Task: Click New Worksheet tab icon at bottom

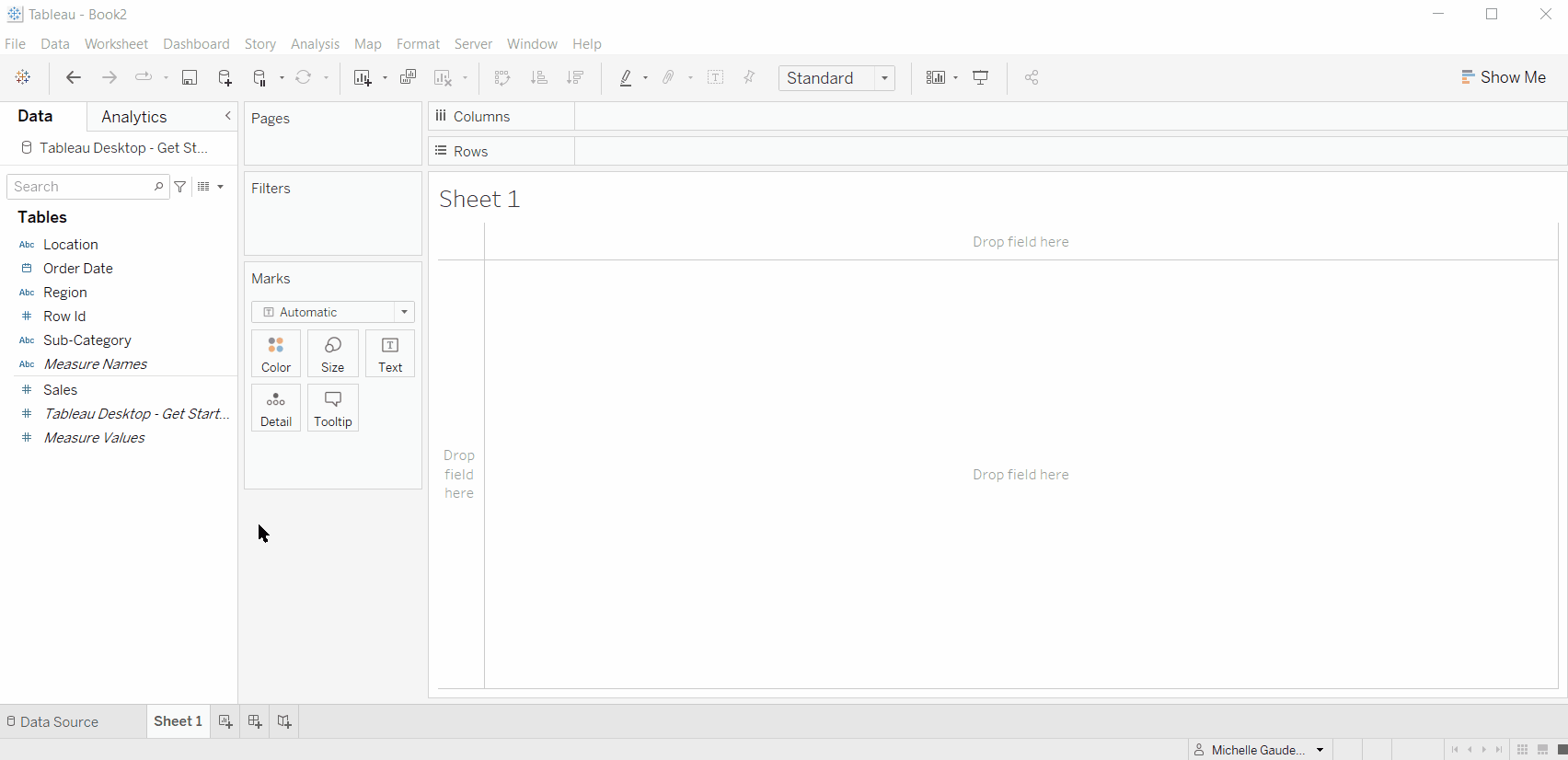Action: pyautogui.click(x=225, y=722)
